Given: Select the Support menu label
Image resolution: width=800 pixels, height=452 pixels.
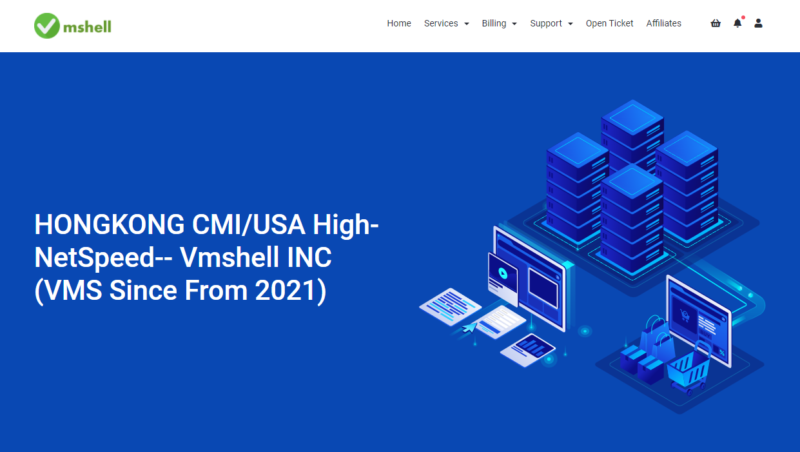Looking at the screenshot, I should coord(546,23).
